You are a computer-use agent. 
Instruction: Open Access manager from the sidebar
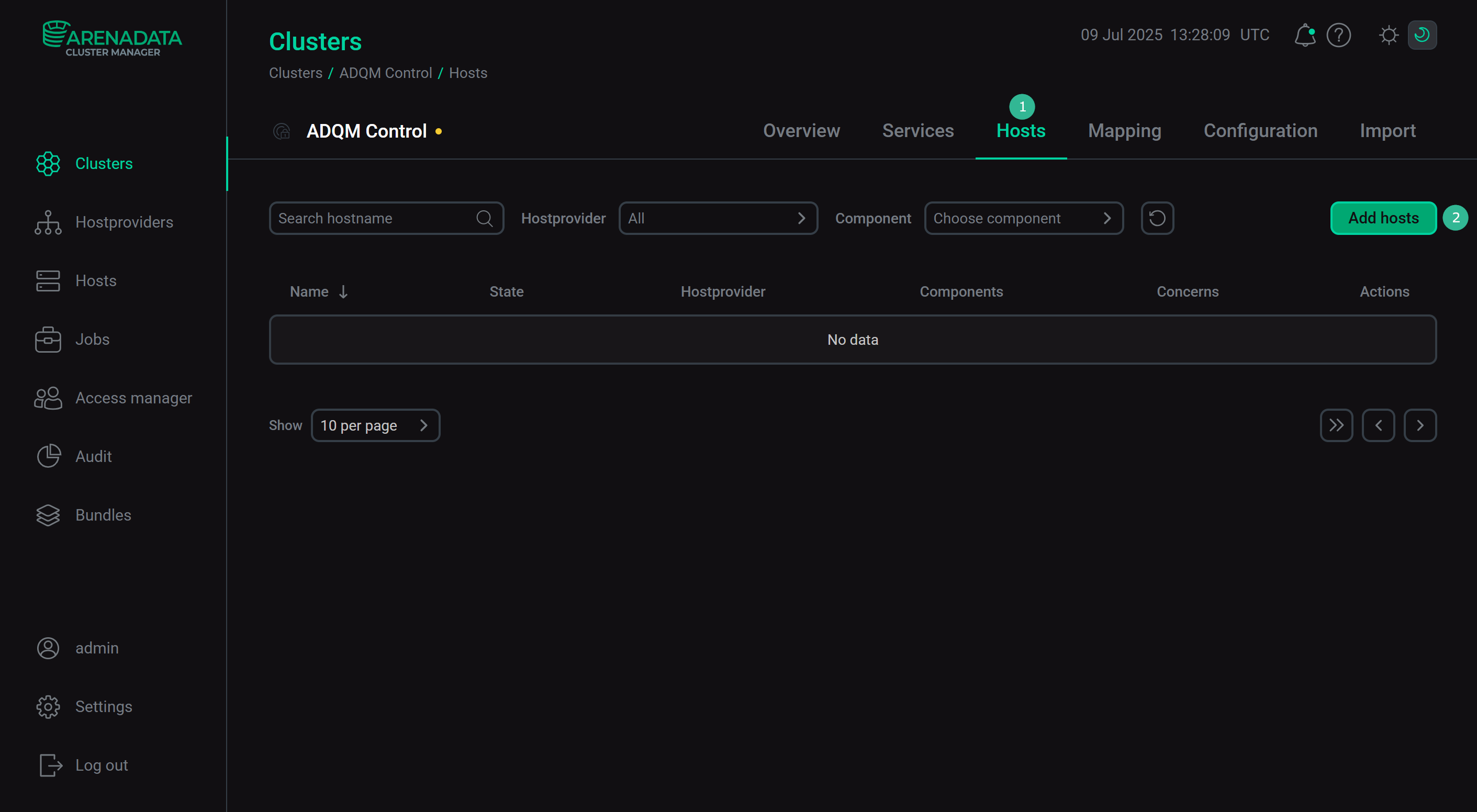pyautogui.click(x=48, y=398)
